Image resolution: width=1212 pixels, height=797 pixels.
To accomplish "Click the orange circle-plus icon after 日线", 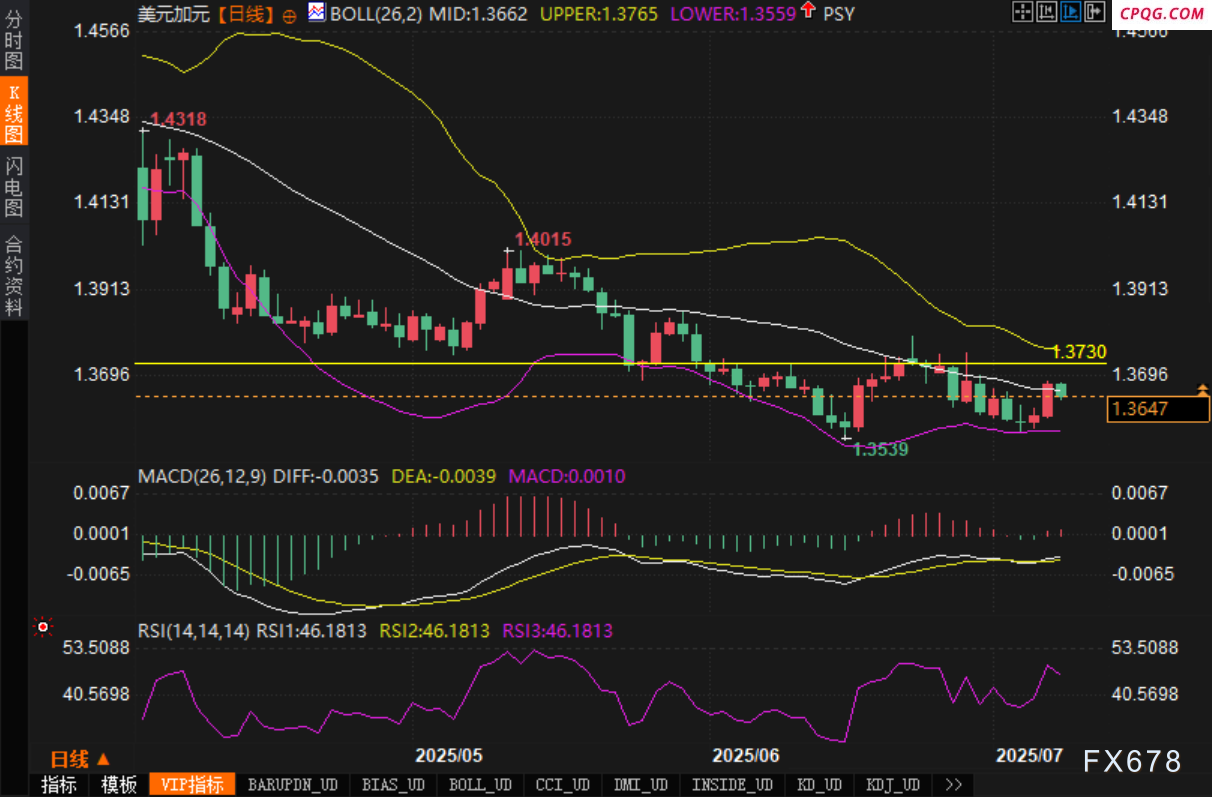I will 289,15.
